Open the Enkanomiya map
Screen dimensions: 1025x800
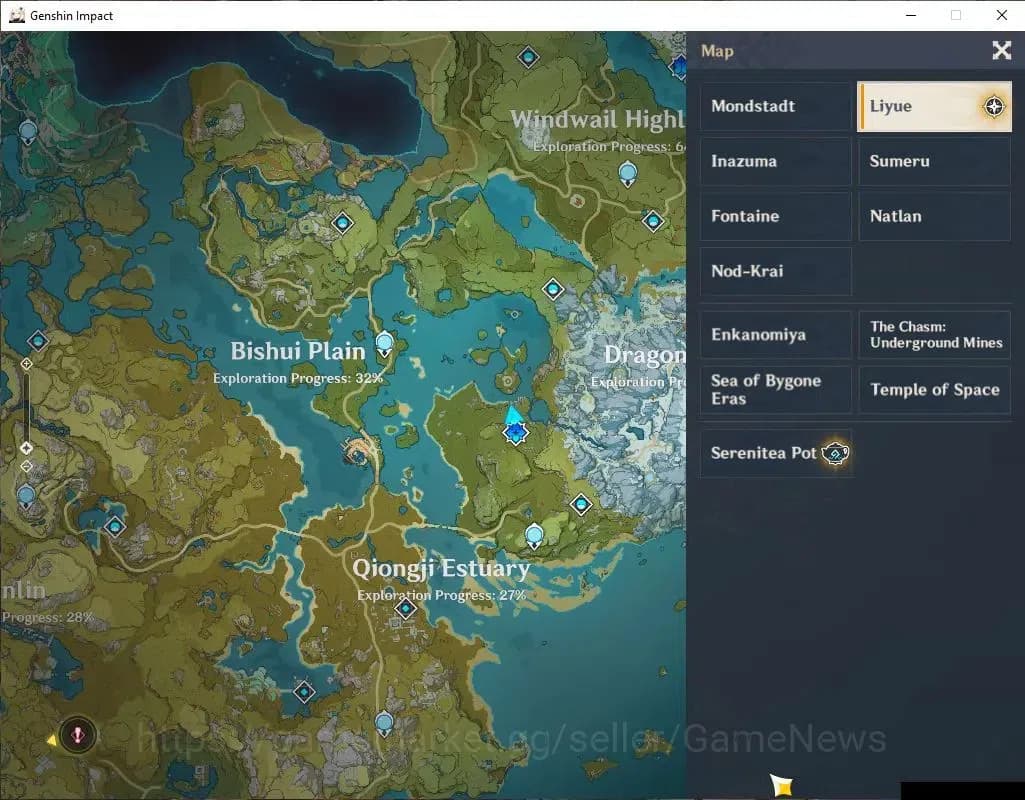776,335
